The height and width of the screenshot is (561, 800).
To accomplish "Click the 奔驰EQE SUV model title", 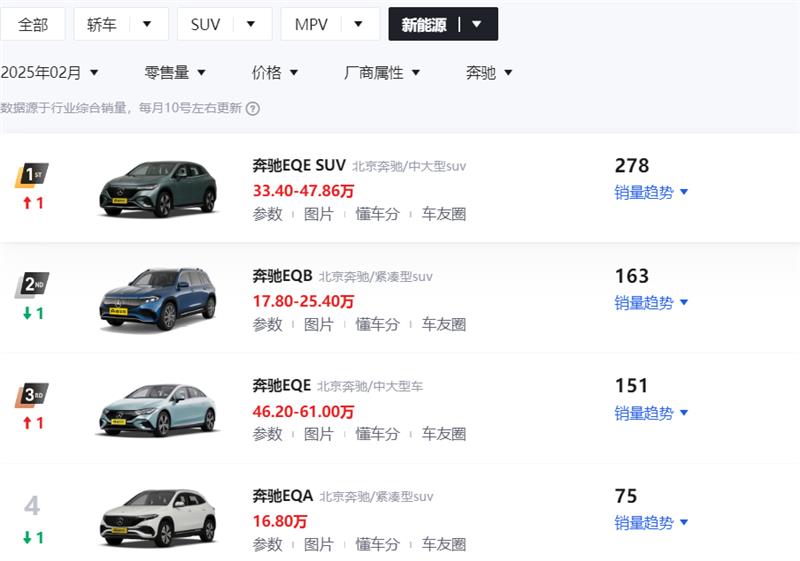I will coord(299,166).
